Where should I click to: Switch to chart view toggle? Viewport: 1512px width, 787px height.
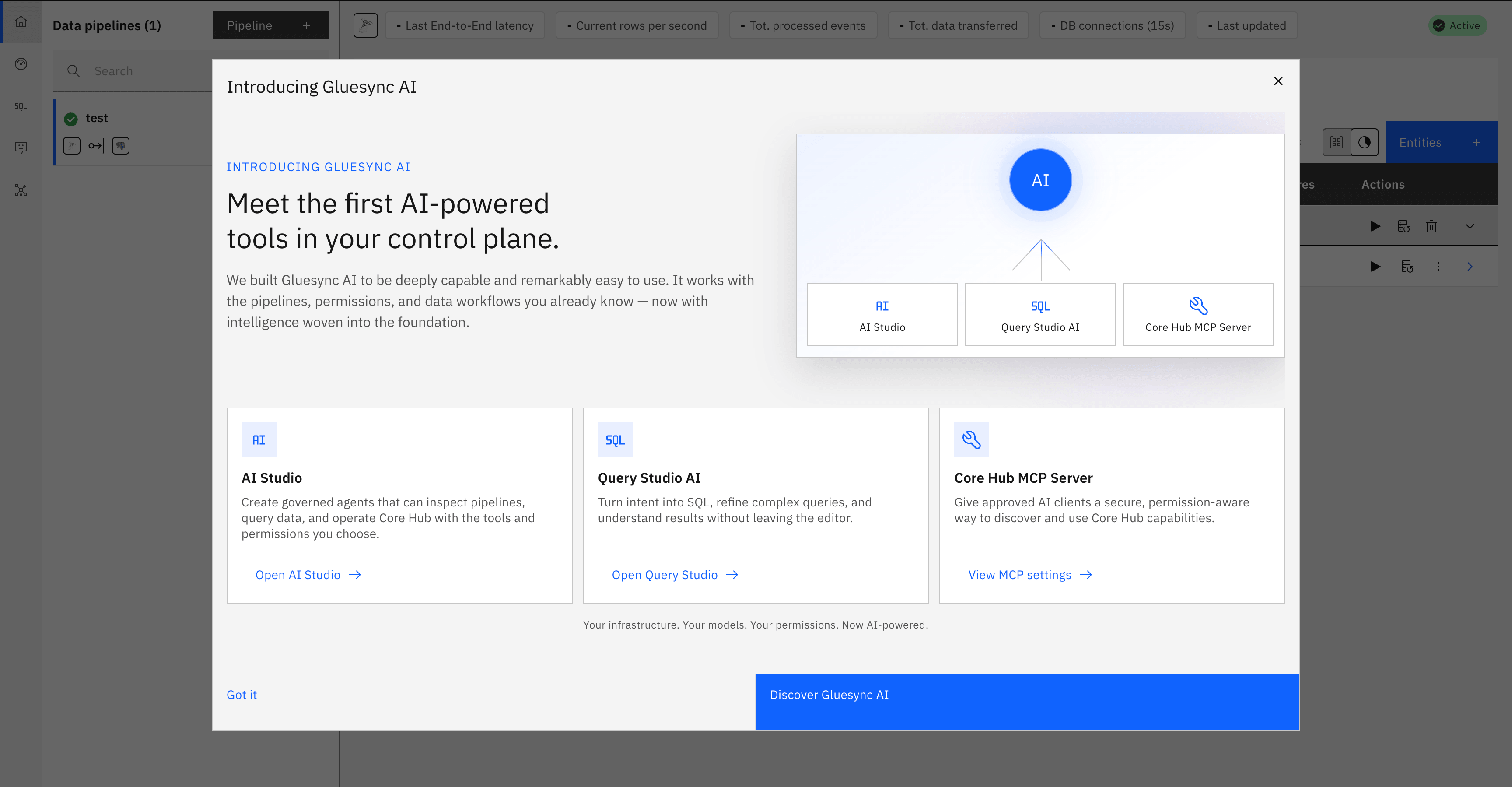click(x=1364, y=142)
